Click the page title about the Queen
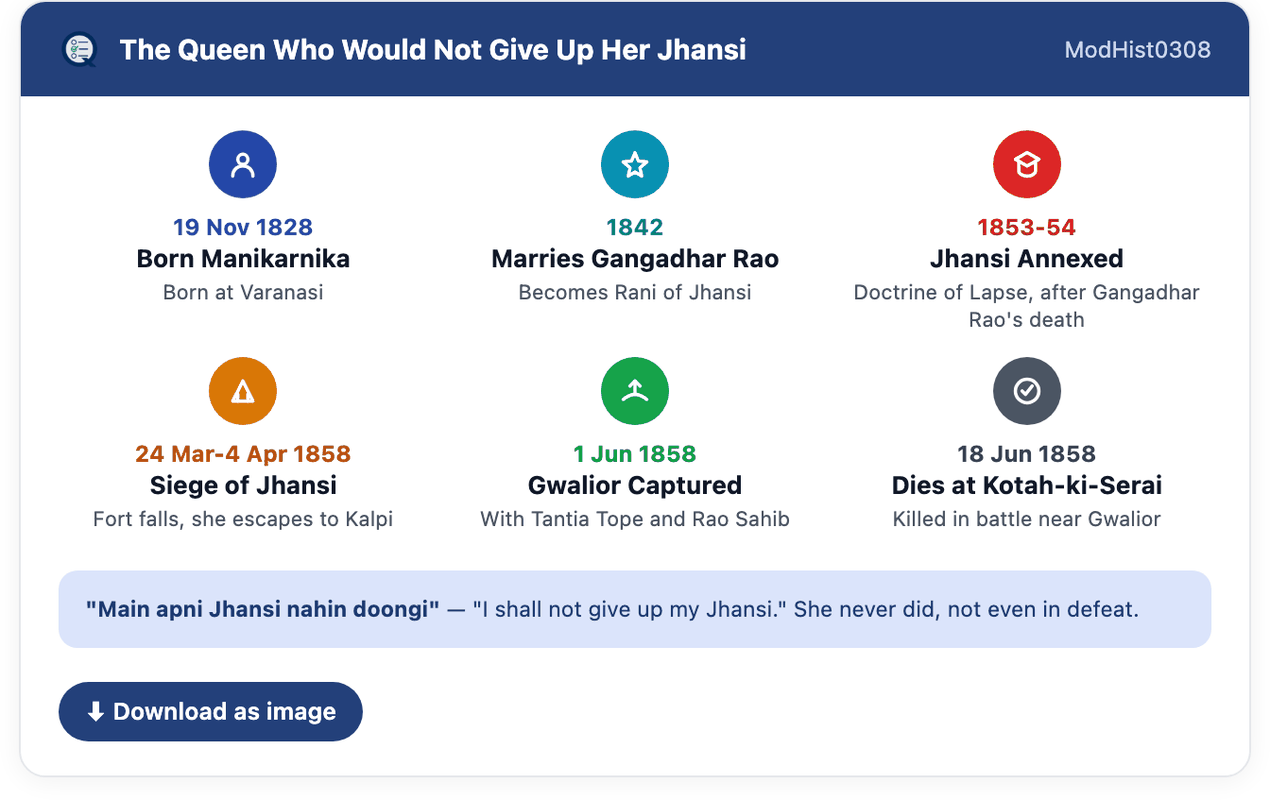The image size is (1270, 800). pyautogui.click(x=433, y=50)
